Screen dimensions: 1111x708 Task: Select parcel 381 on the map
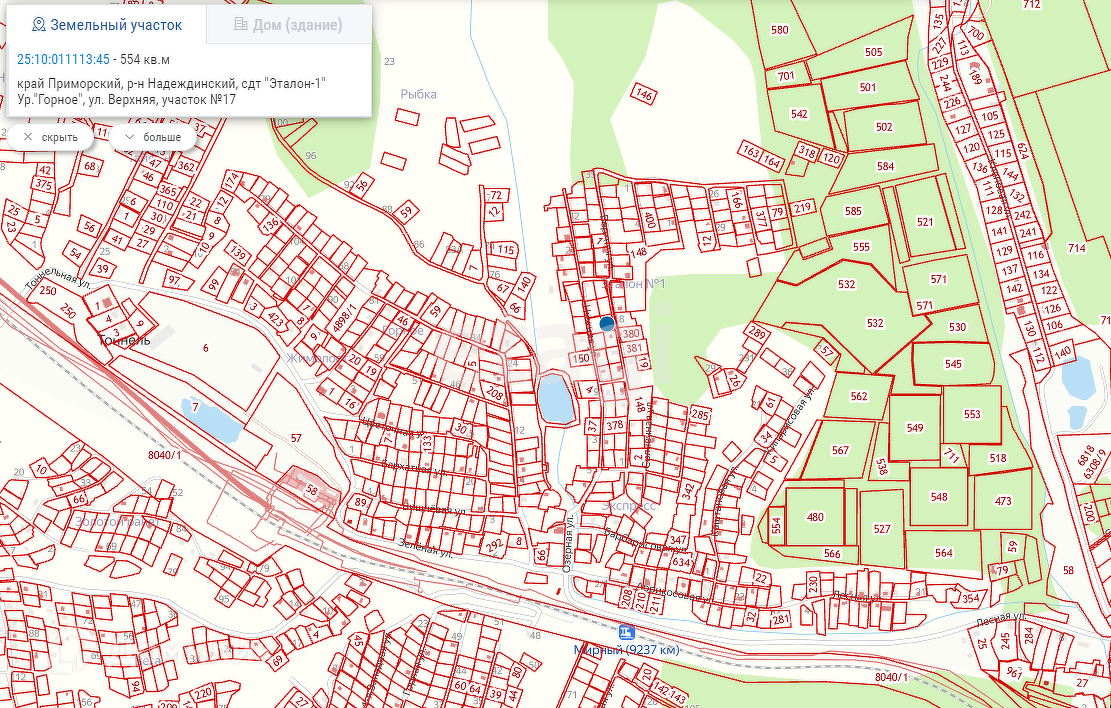[633, 348]
